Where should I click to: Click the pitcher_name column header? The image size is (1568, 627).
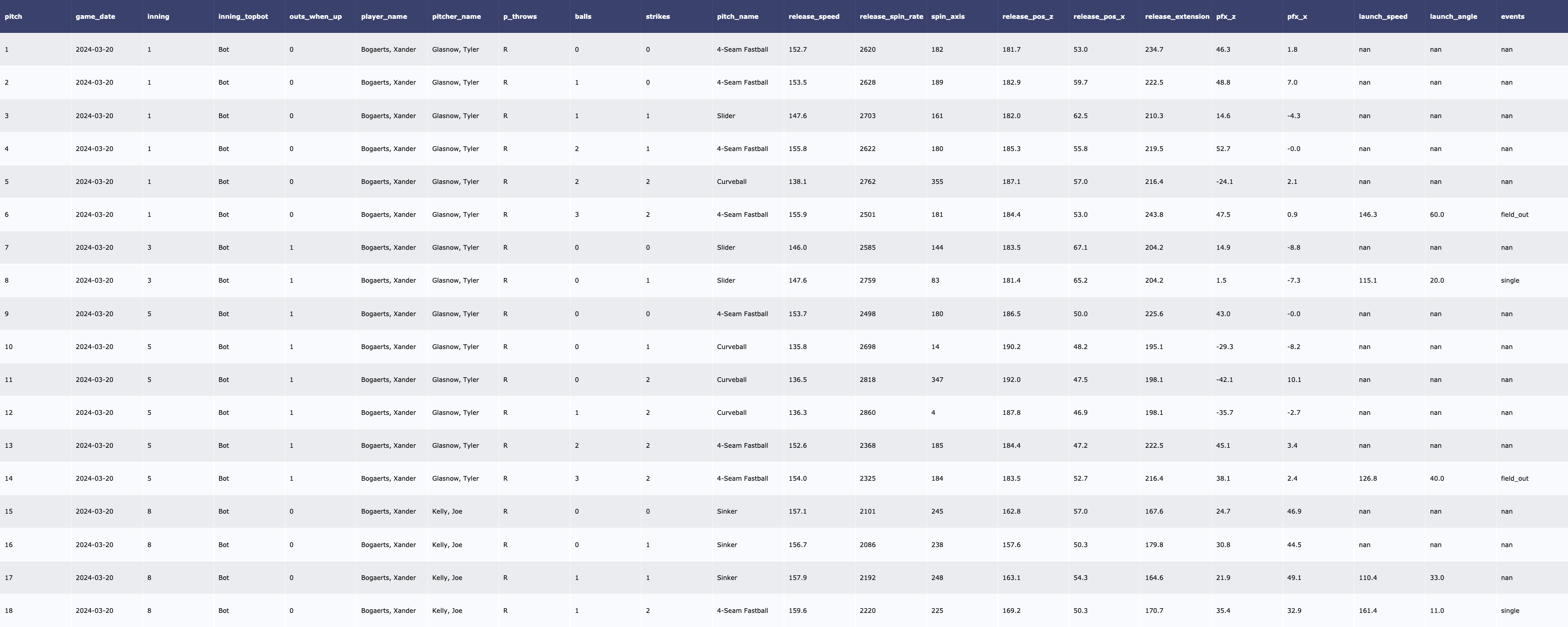click(x=456, y=16)
